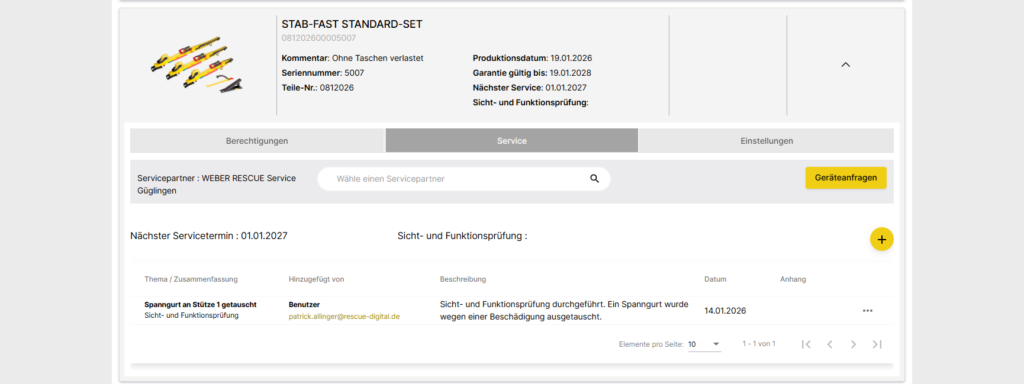
Task: Focus the Wähle einen Servicepartner field
Action: [464, 179]
